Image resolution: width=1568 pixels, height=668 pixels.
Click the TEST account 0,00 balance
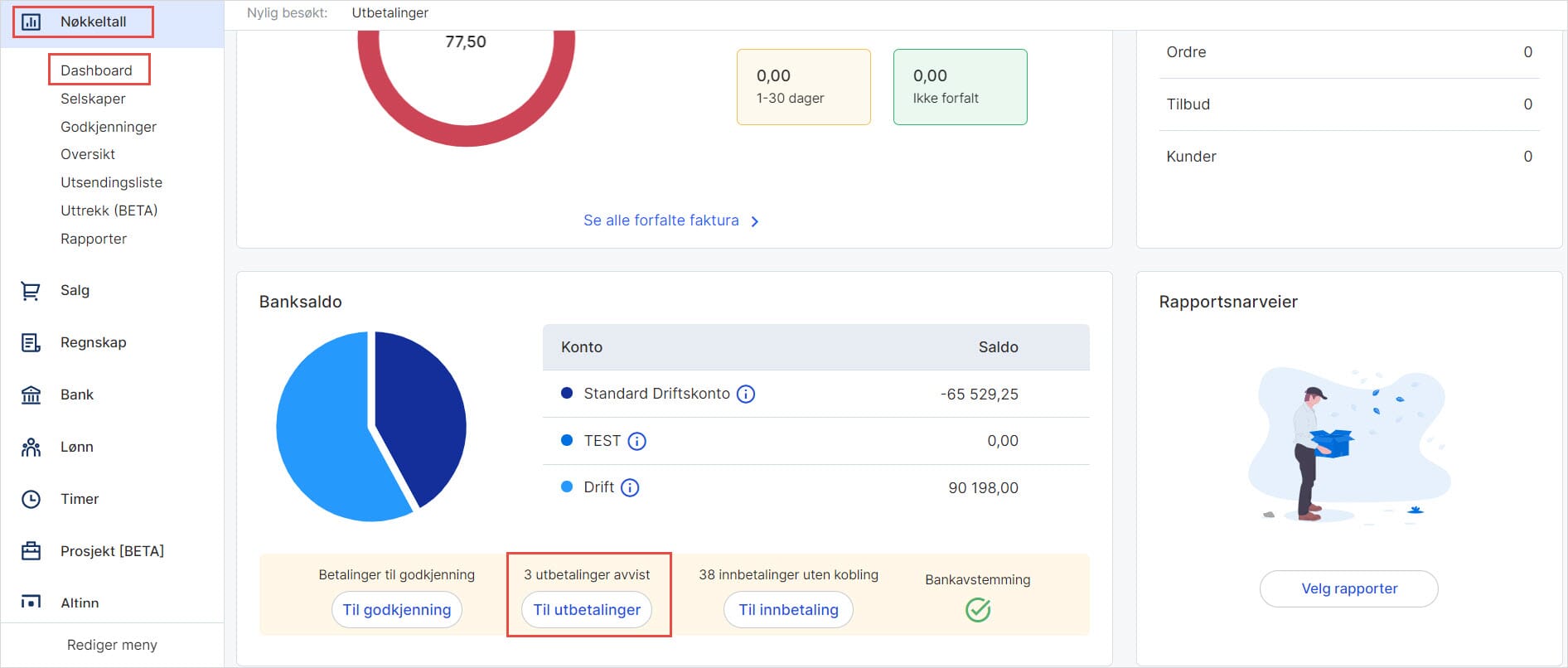click(1003, 441)
